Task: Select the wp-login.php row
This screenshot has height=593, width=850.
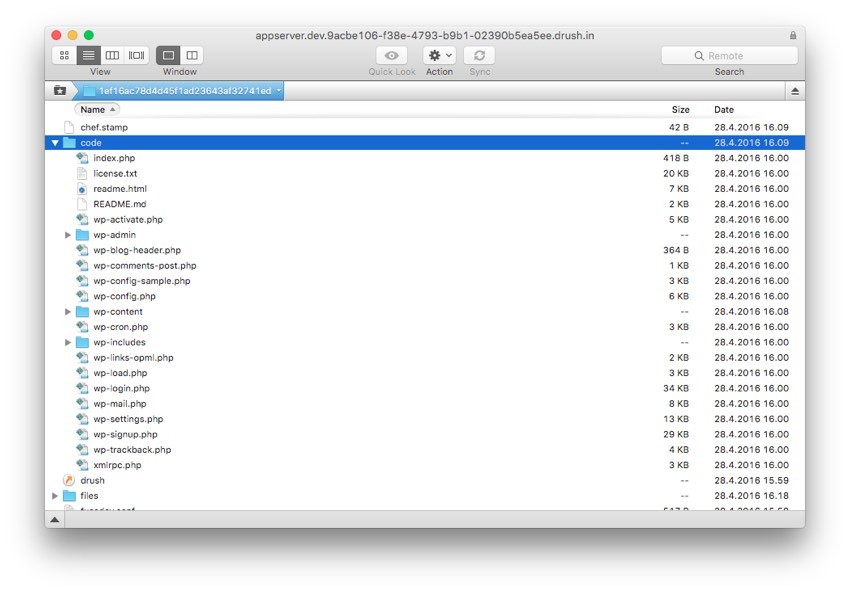Action: 425,388
